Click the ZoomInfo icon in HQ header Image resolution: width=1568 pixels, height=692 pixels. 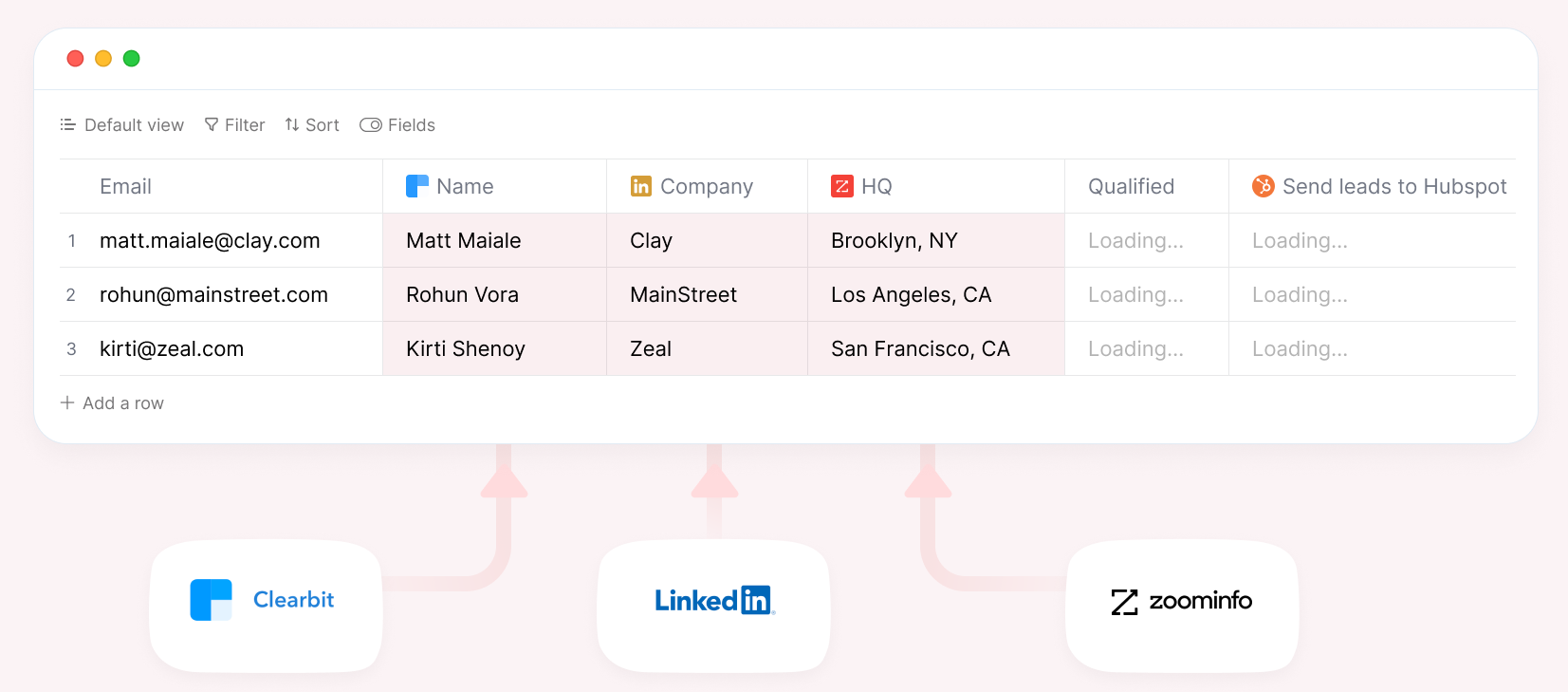point(841,186)
